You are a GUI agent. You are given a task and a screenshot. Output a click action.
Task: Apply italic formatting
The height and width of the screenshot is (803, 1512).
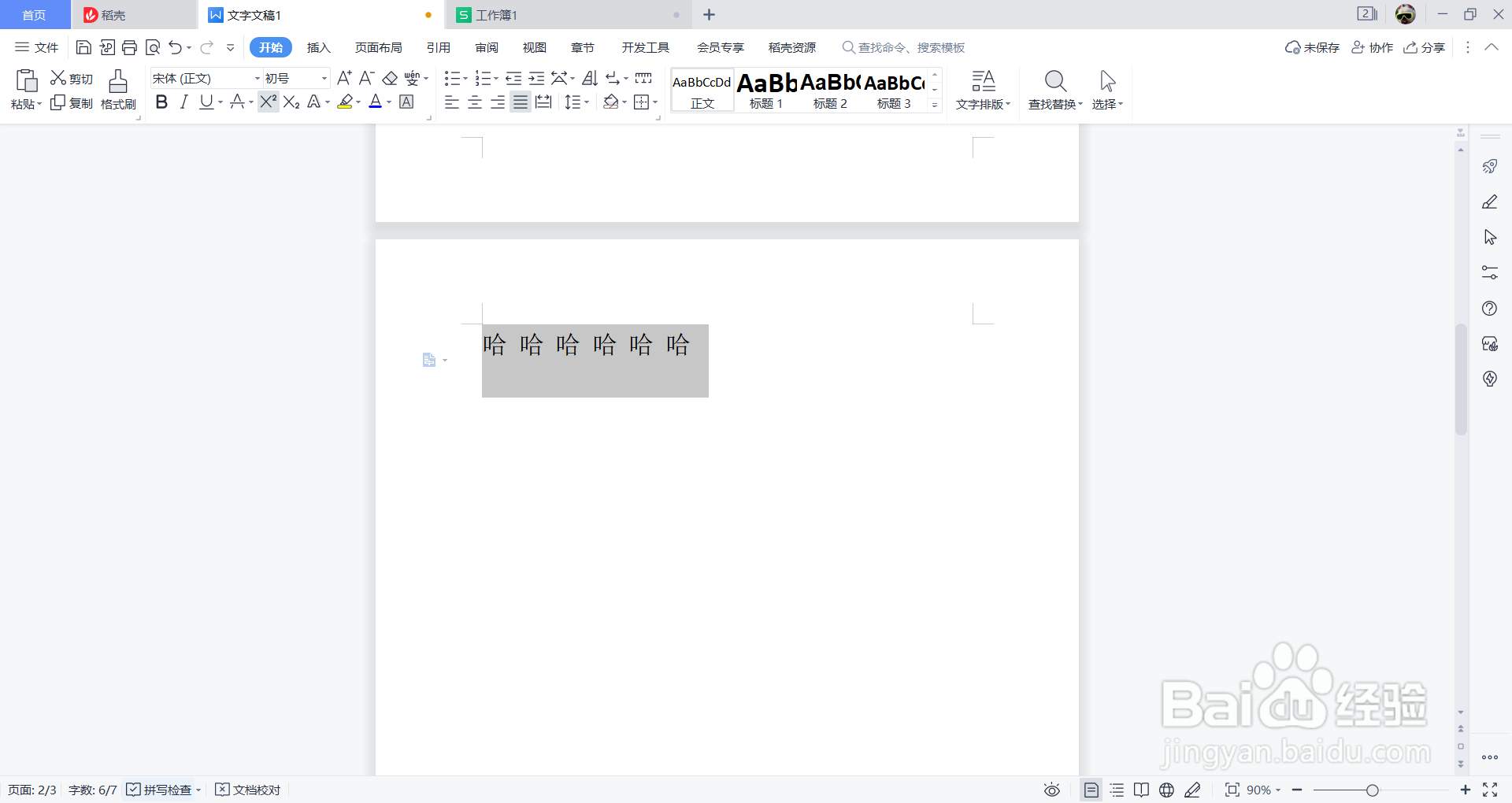(x=183, y=102)
